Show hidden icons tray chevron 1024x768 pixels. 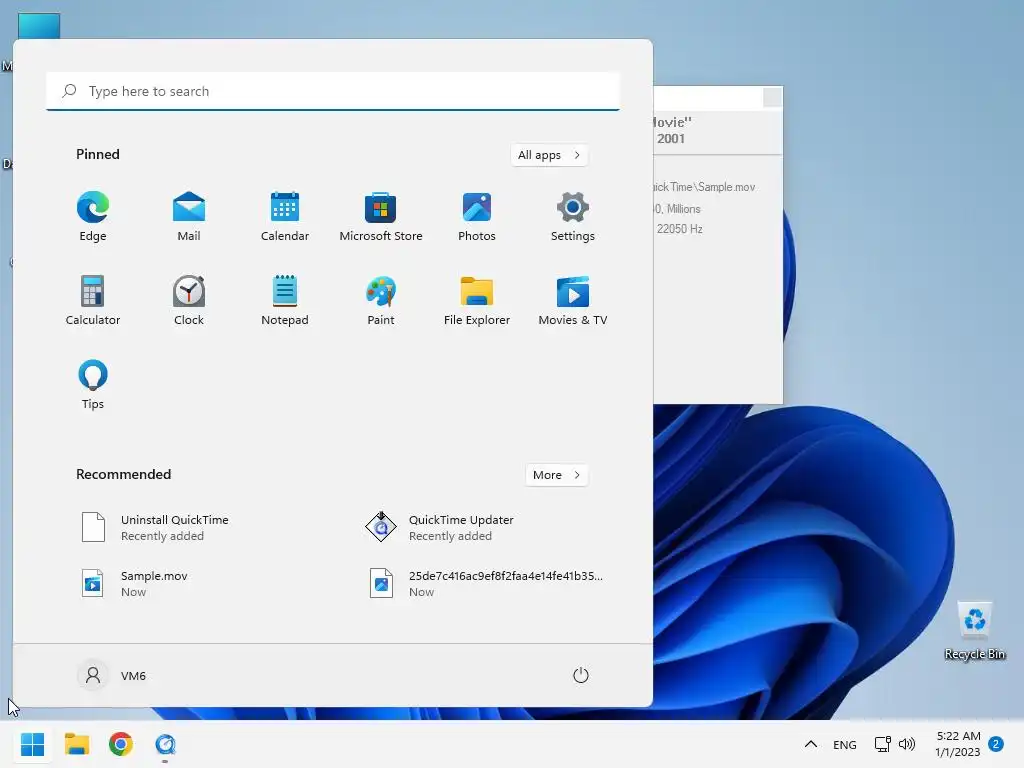(x=810, y=744)
